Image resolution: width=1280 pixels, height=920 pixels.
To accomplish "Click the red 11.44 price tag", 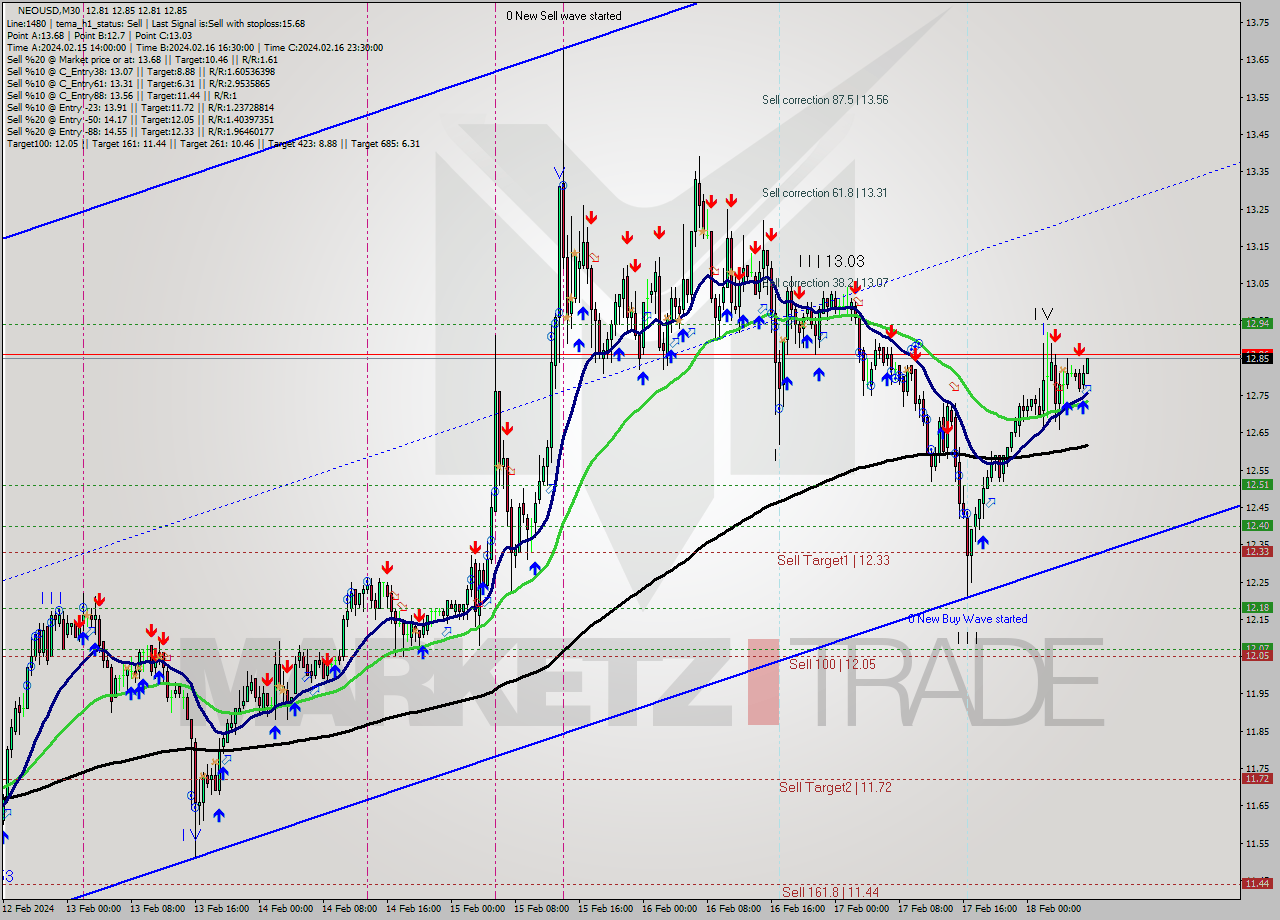I will (1257, 883).
